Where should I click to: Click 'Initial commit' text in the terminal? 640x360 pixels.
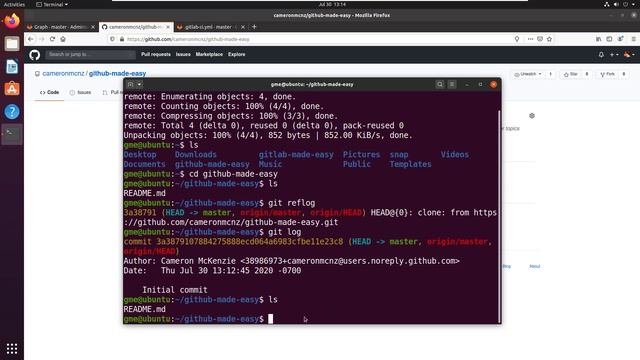tap(175, 290)
